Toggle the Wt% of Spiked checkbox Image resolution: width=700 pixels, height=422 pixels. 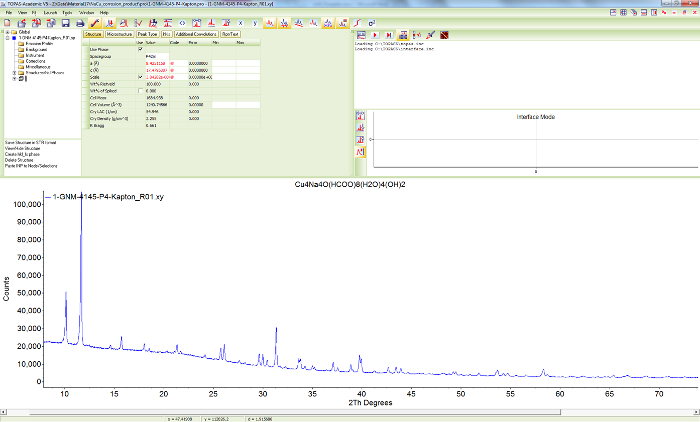(x=139, y=91)
